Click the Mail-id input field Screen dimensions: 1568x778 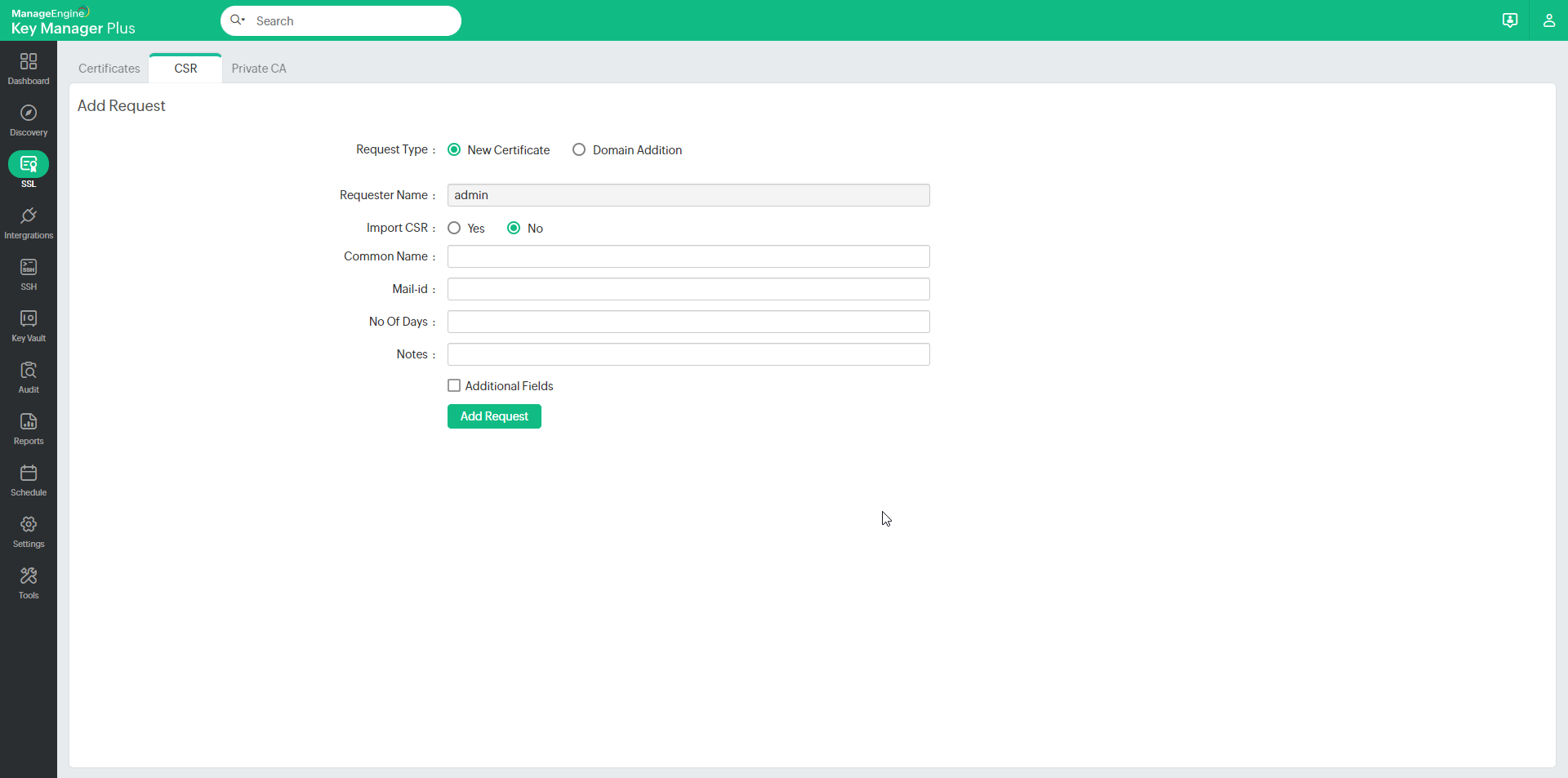click(x=688, y=289)
